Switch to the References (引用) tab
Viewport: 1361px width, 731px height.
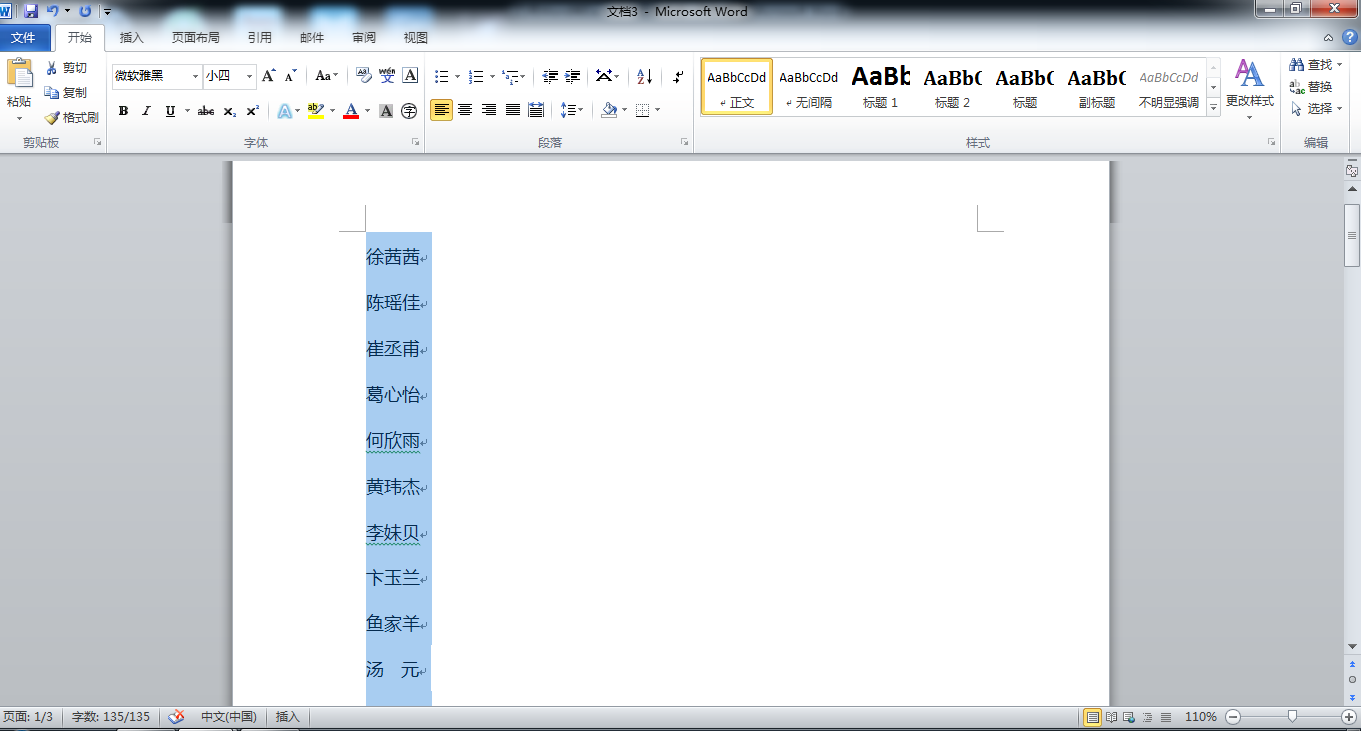(x=259, y=38)
